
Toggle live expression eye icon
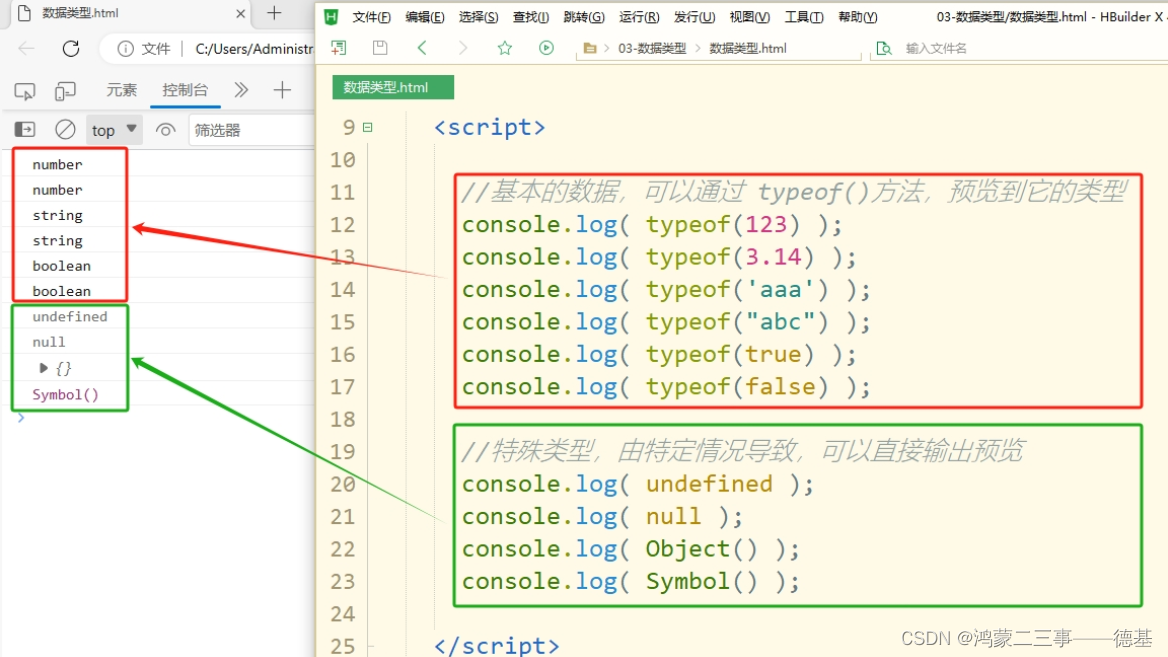pos(165,130)
